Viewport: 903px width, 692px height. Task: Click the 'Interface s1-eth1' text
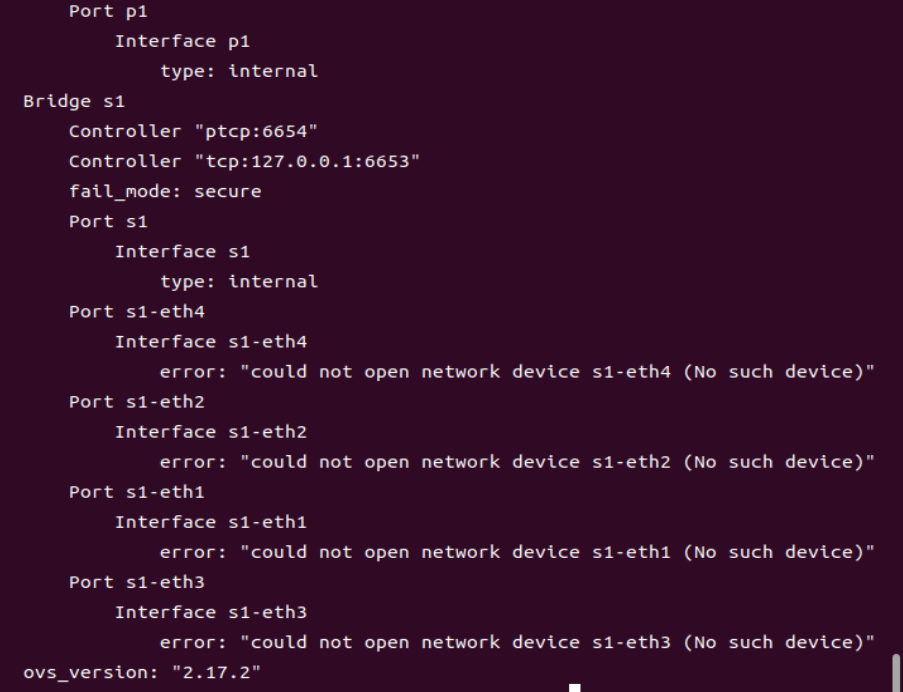pyautogui.click(x=211, y=522)
